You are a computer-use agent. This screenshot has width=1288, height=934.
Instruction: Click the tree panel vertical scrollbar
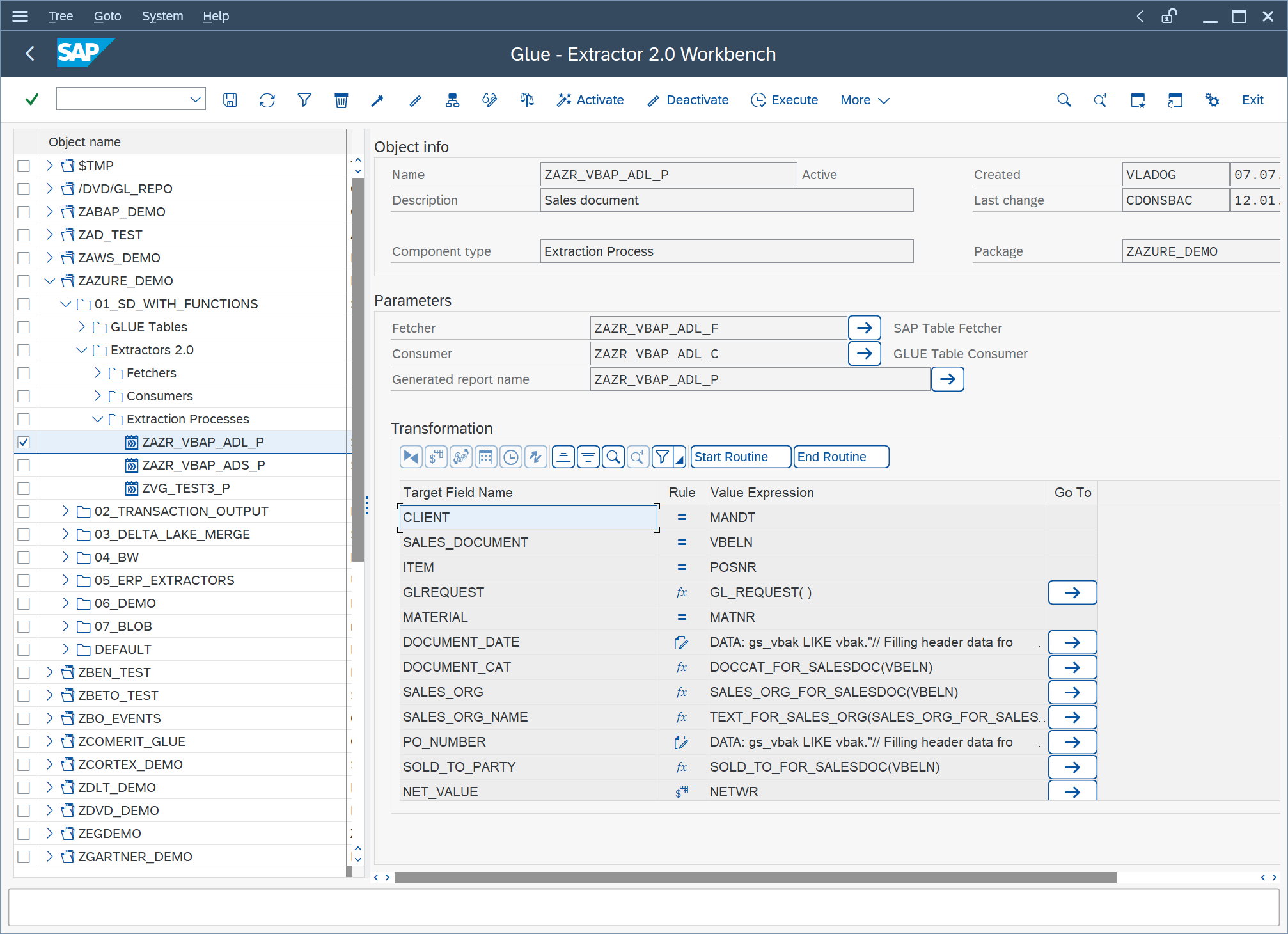(x=358, y=371)
